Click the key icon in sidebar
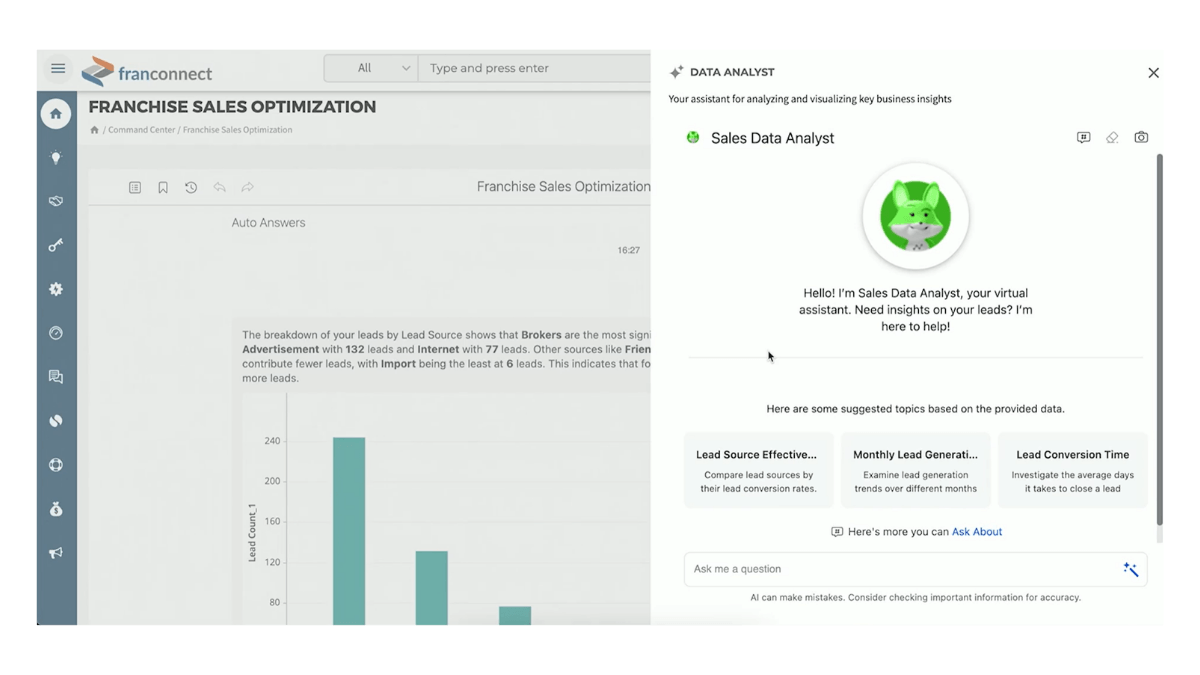 (x=56, y=245)
